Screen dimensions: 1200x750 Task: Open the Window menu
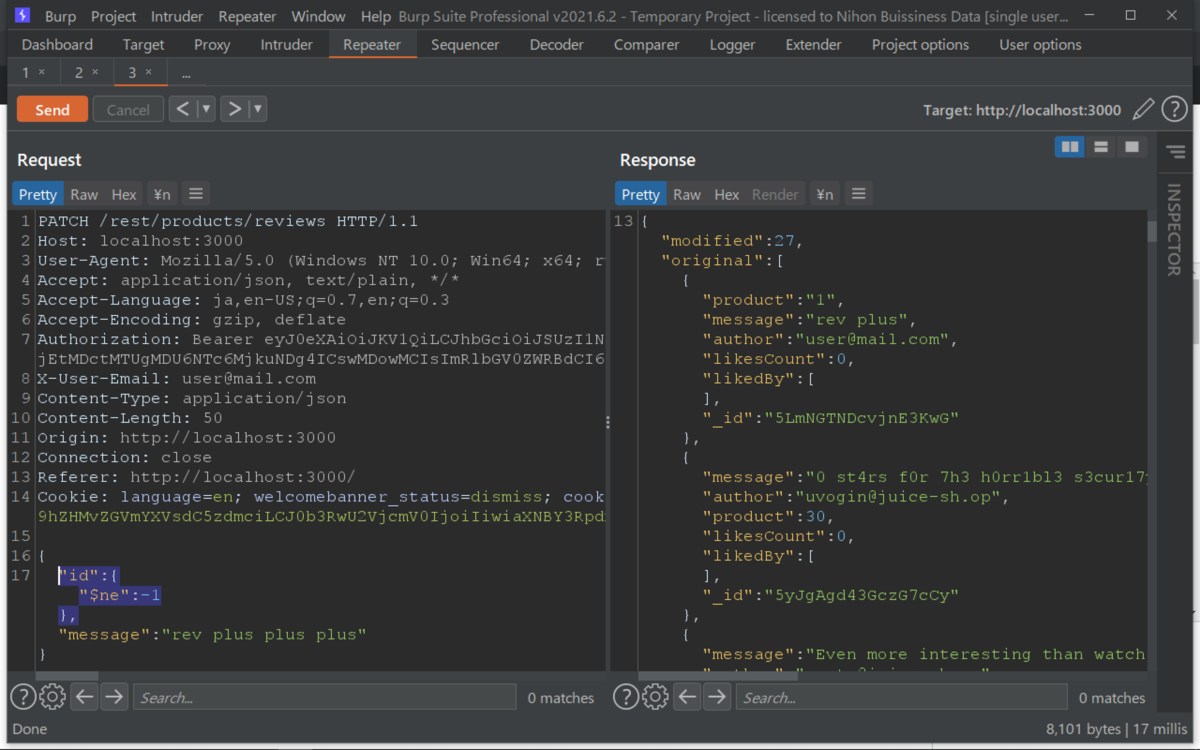(318, 16)
